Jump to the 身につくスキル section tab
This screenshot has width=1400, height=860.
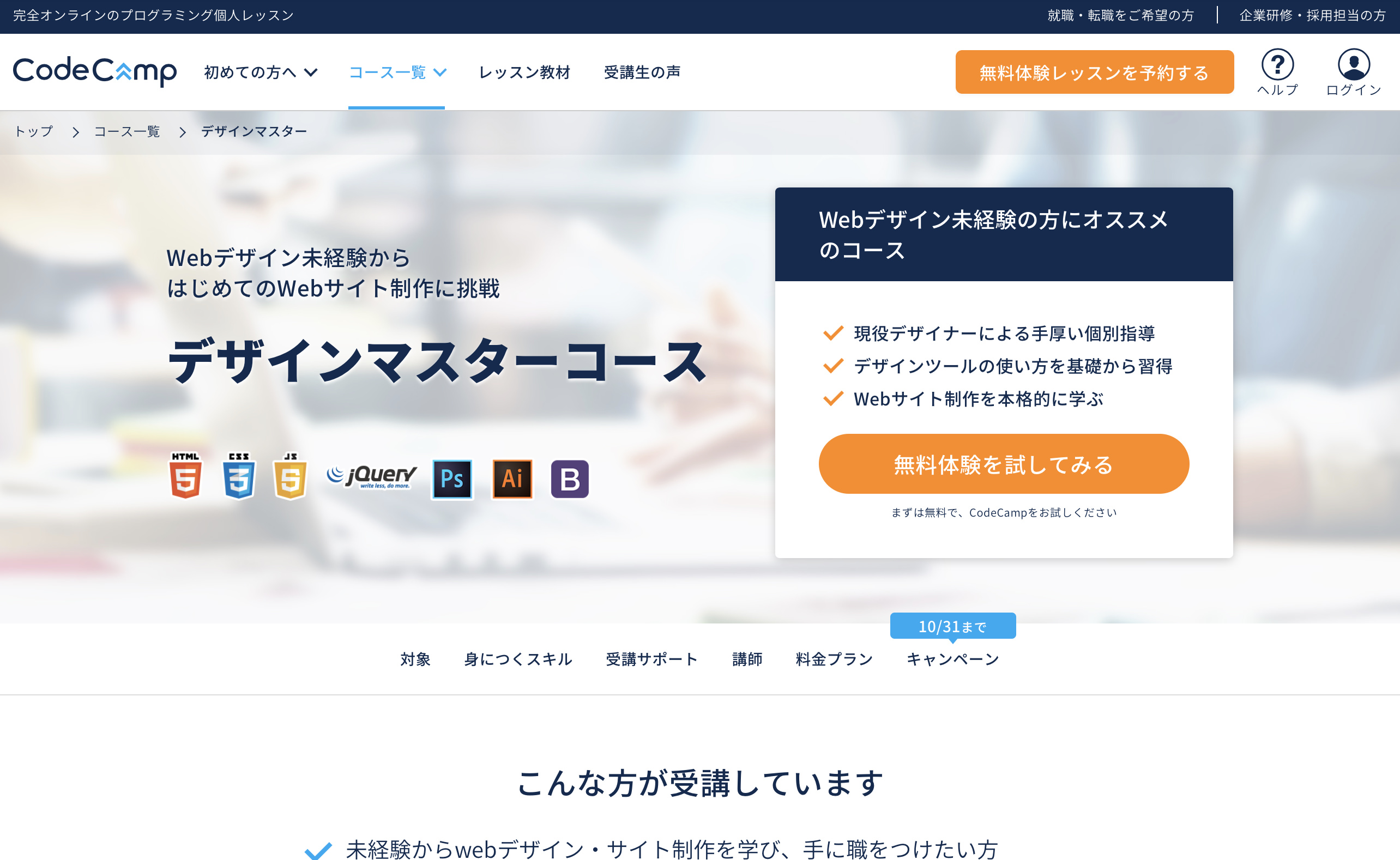518,659
